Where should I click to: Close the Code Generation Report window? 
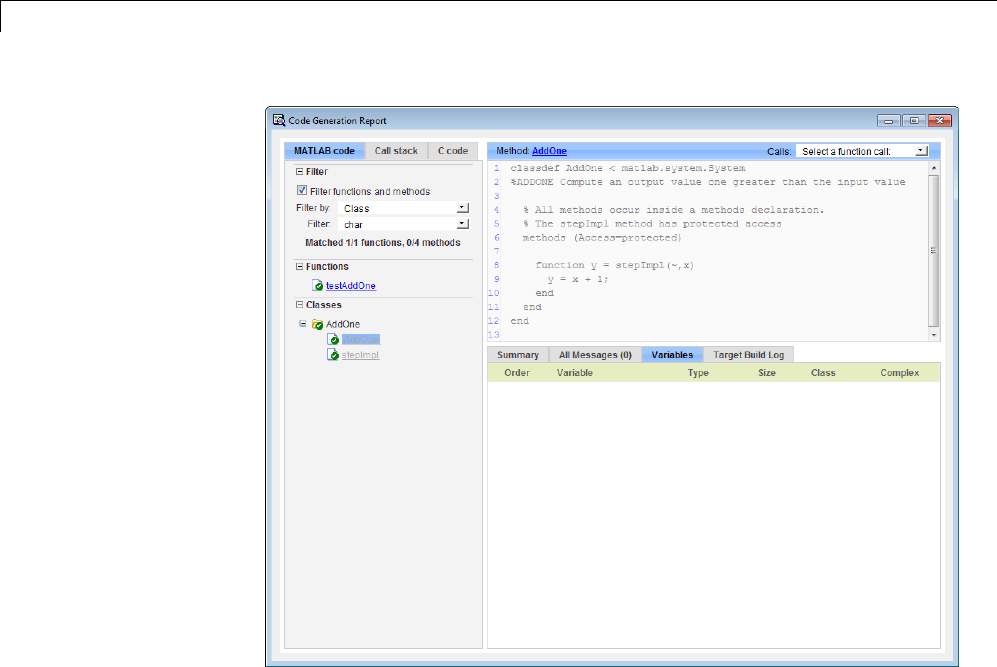point(939,120)
